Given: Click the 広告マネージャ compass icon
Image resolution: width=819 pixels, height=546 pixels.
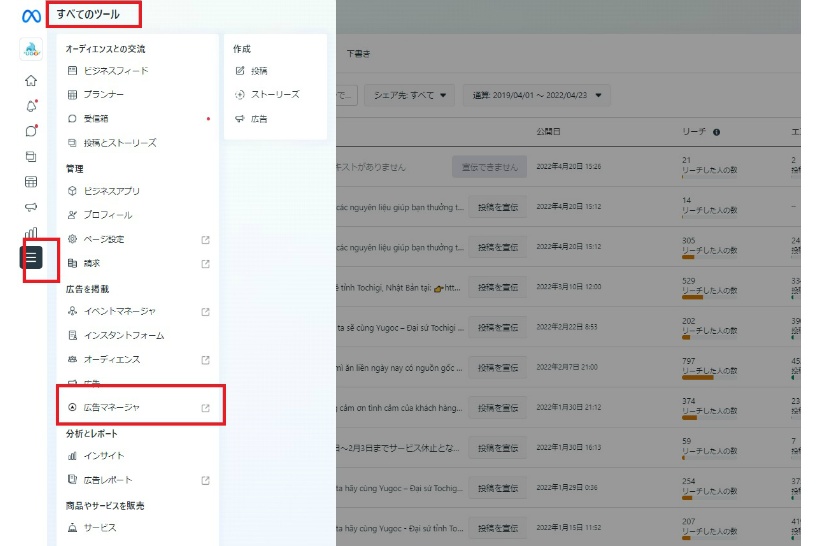Looking at the screenshot, I should coord(73,407).
